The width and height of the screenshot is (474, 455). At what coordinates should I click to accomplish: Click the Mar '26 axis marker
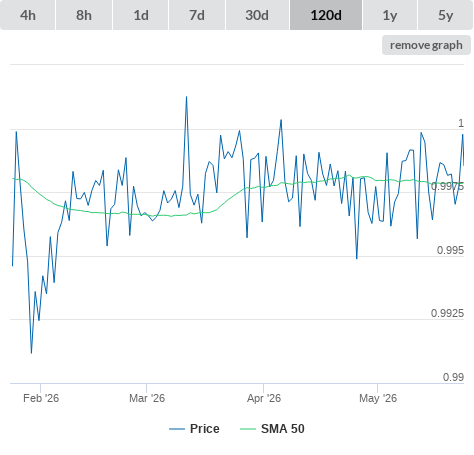click(147, 398)
